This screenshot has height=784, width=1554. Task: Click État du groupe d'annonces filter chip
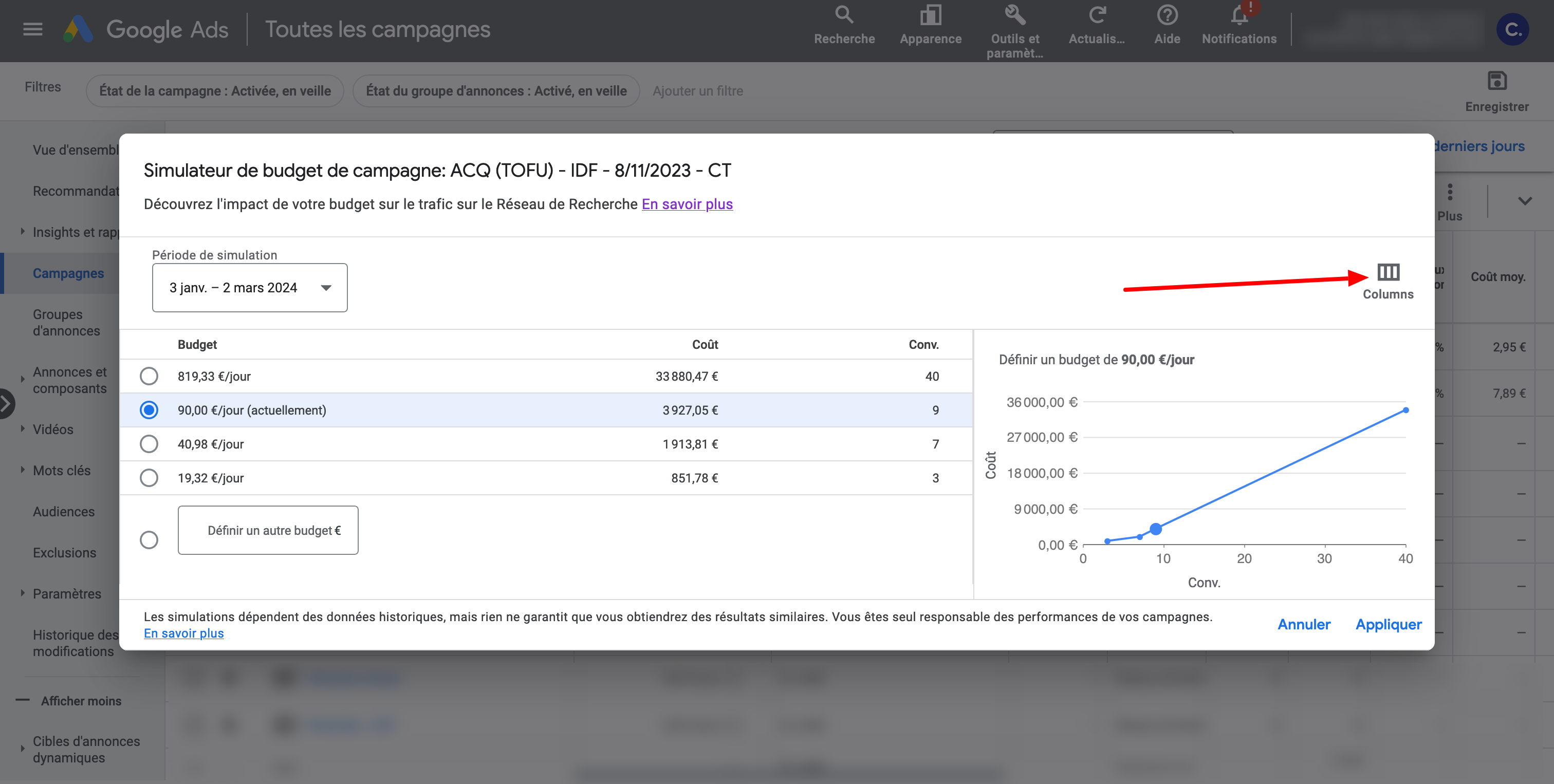496,90
